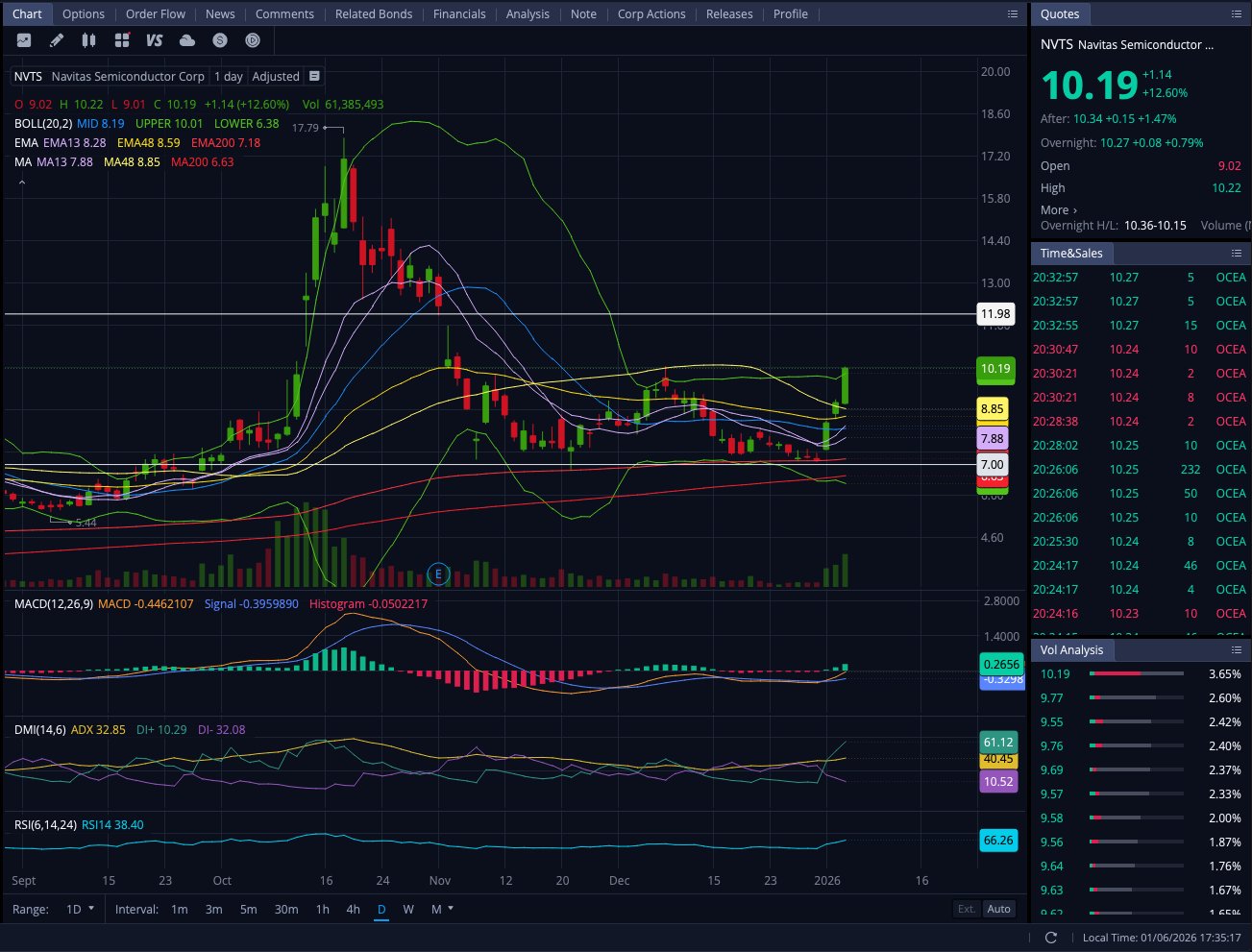
Task: Click the refresh icon in status bar
Action: tap(1050, 938)
